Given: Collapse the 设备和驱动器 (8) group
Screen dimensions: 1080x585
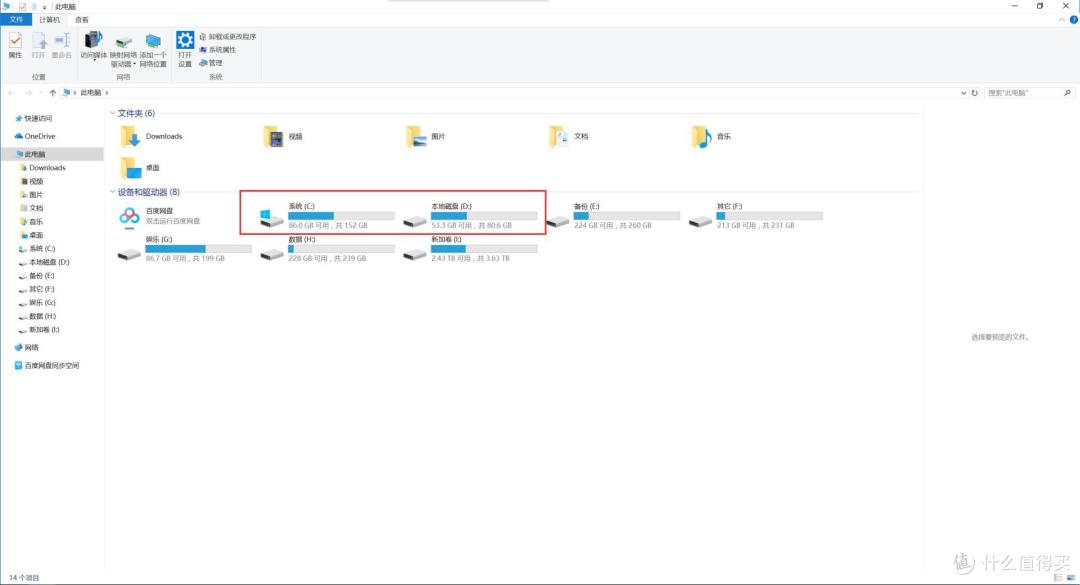Looking at the screenshot, I should click(112, 192).
